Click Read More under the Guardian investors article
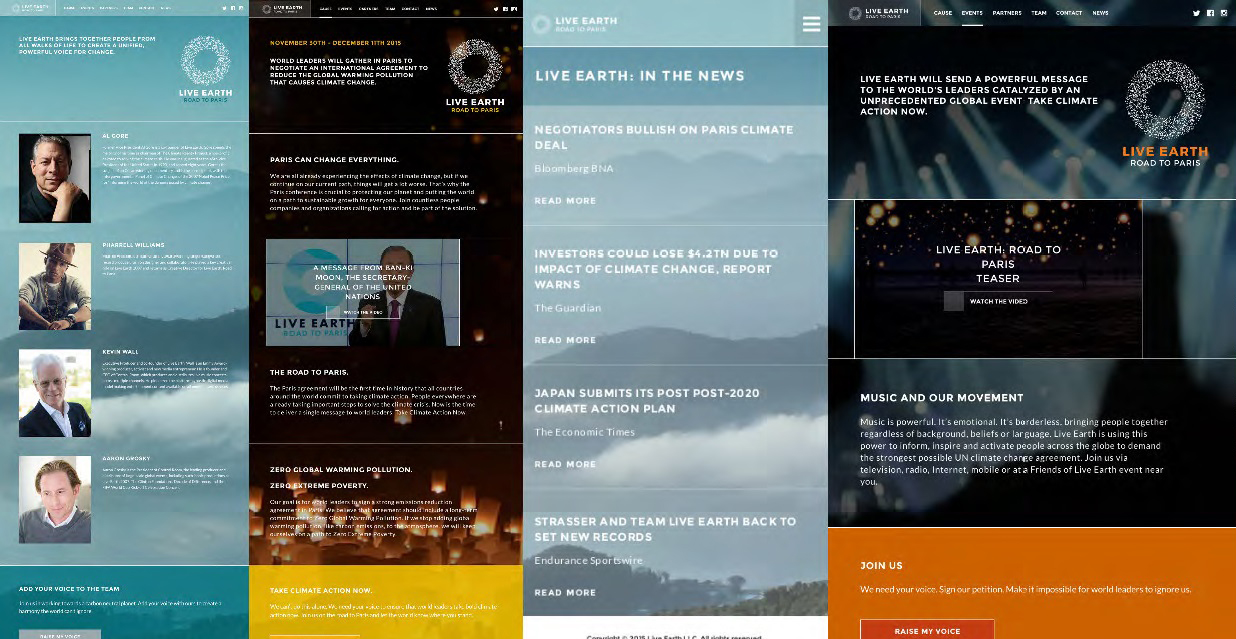 (x=565, y=340)
